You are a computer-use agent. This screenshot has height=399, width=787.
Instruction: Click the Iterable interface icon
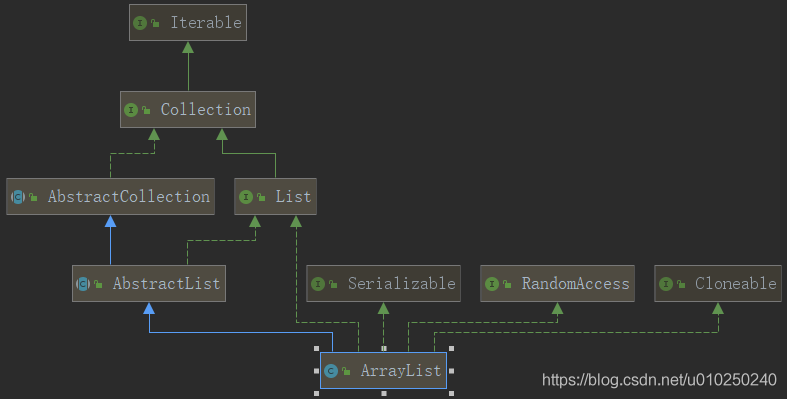[140, 23]
